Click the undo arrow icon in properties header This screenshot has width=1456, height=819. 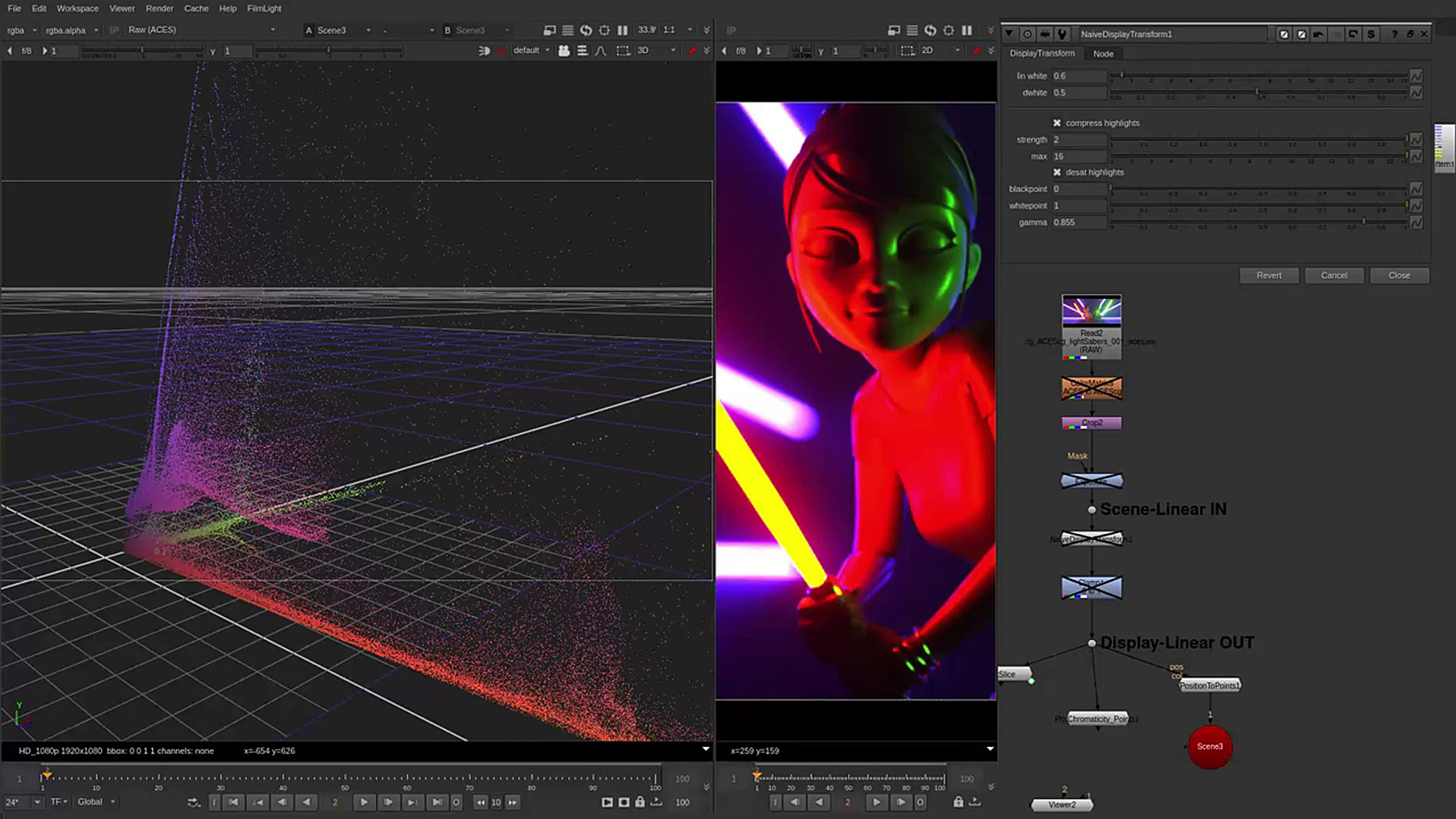(1319, 34)
